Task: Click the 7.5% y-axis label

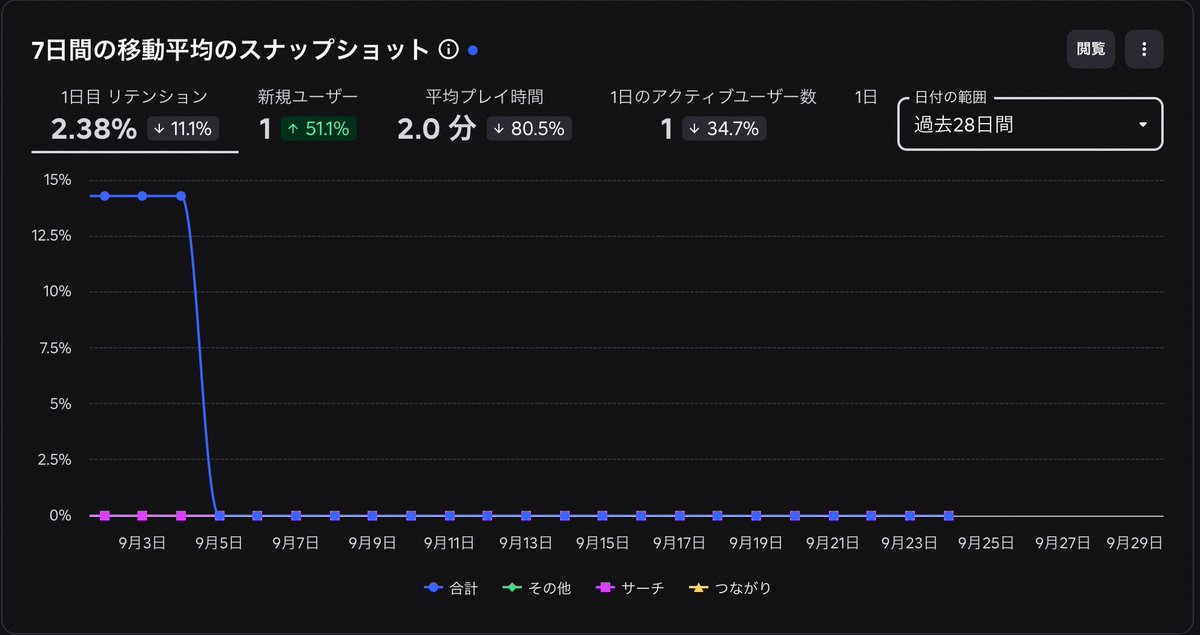Action: (x=54, y=348)
